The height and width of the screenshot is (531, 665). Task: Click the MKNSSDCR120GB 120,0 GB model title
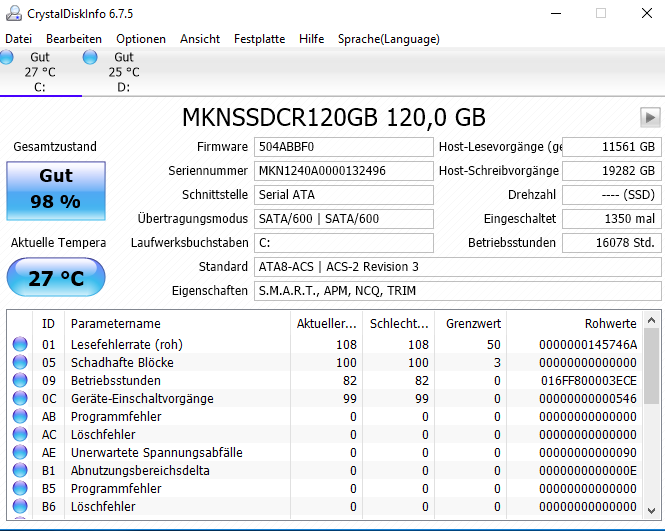[334, 117]
